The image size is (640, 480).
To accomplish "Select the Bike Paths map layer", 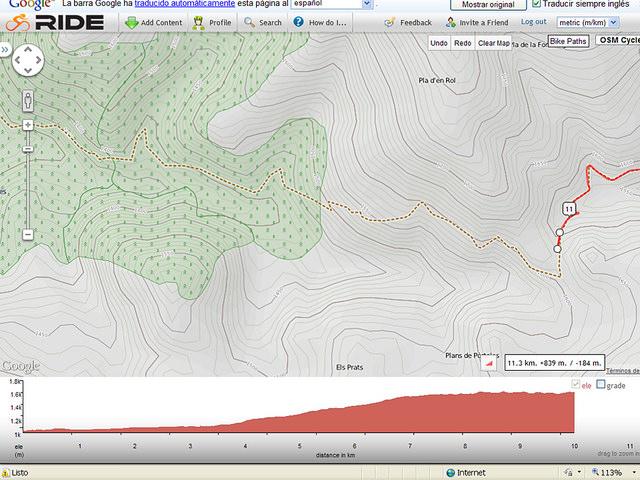I will pos(568,41).
